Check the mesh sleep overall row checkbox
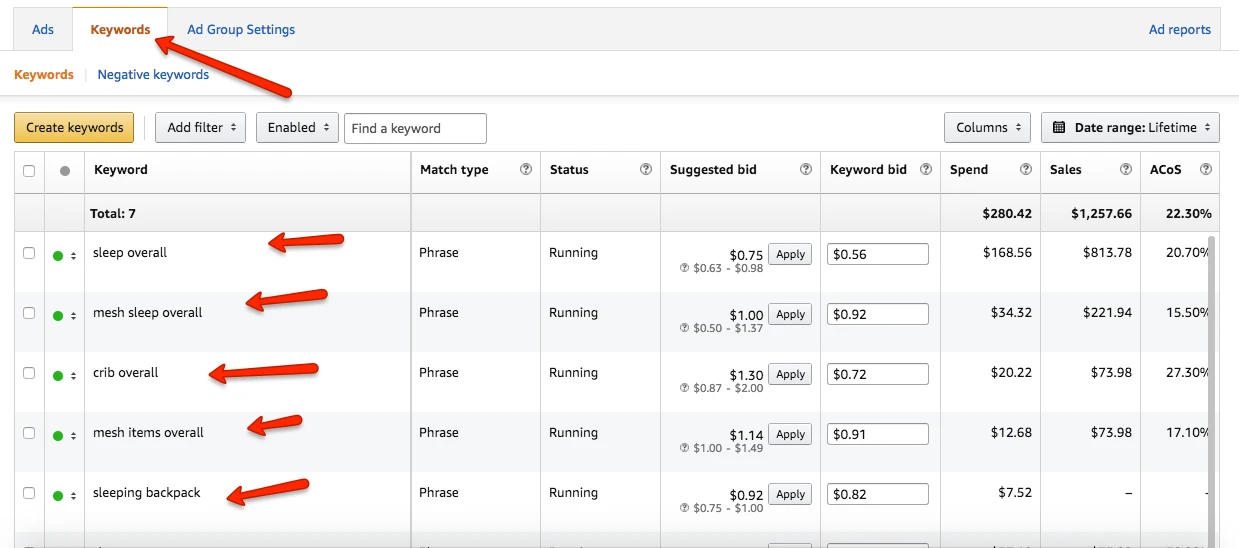 [29, 313]
